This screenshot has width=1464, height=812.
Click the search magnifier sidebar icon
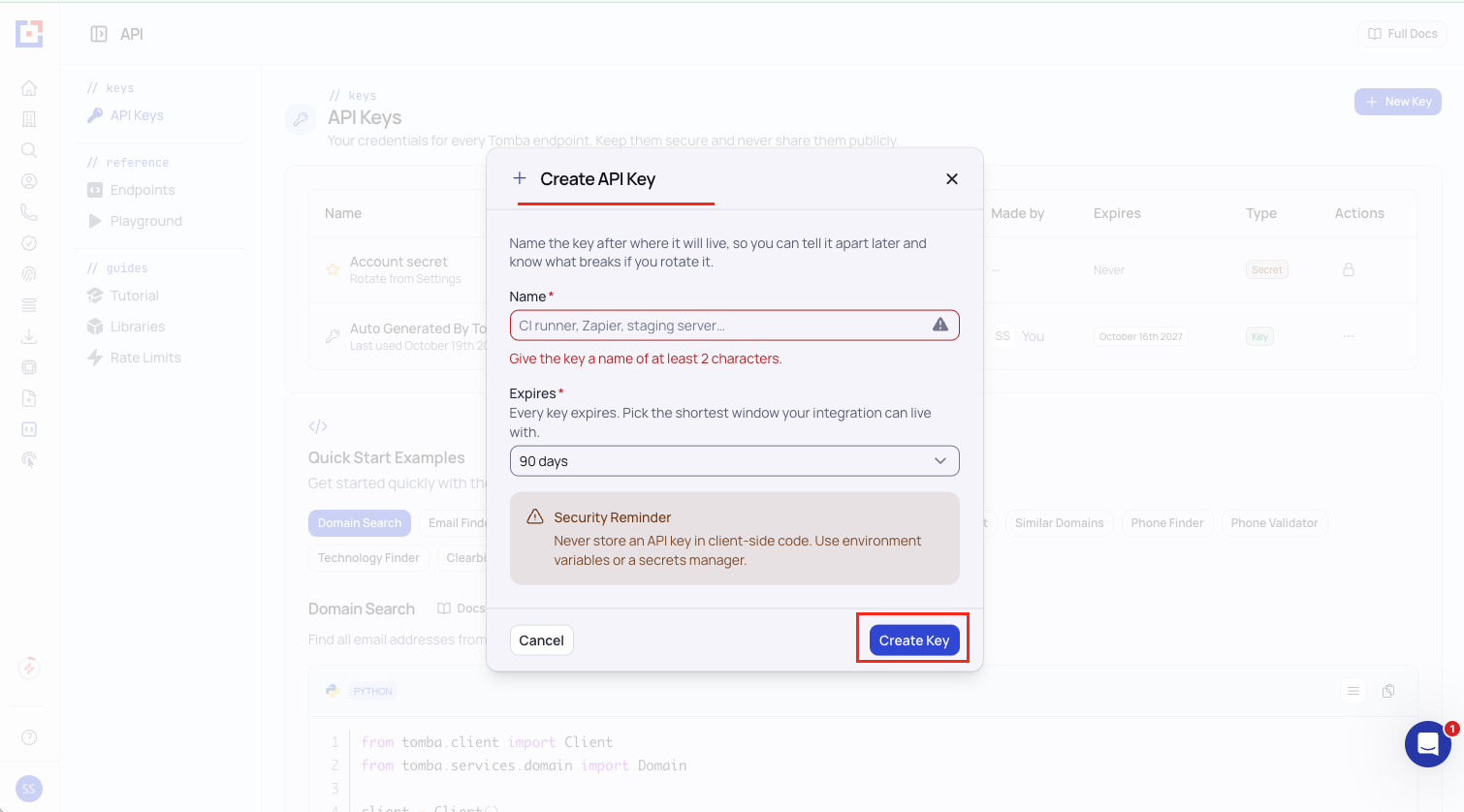(x=29, y=150)
